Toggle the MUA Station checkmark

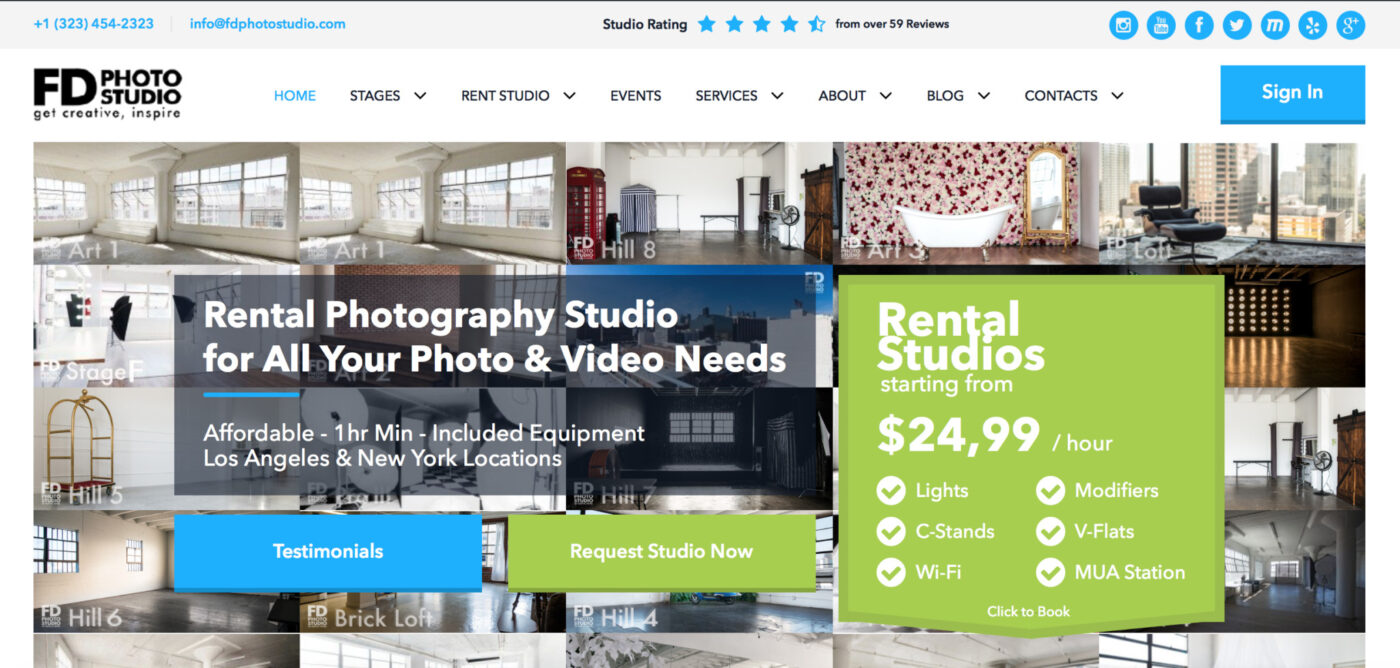click(1051, 573)
